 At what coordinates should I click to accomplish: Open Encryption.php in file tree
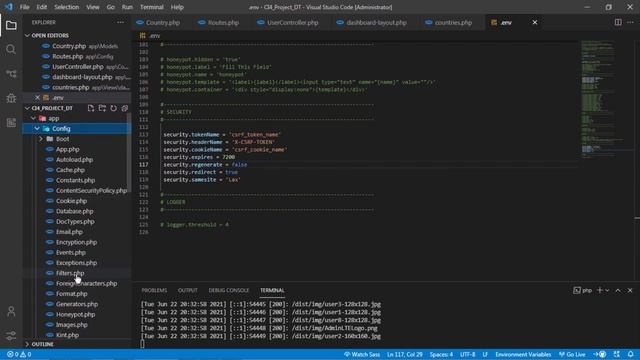76,242
